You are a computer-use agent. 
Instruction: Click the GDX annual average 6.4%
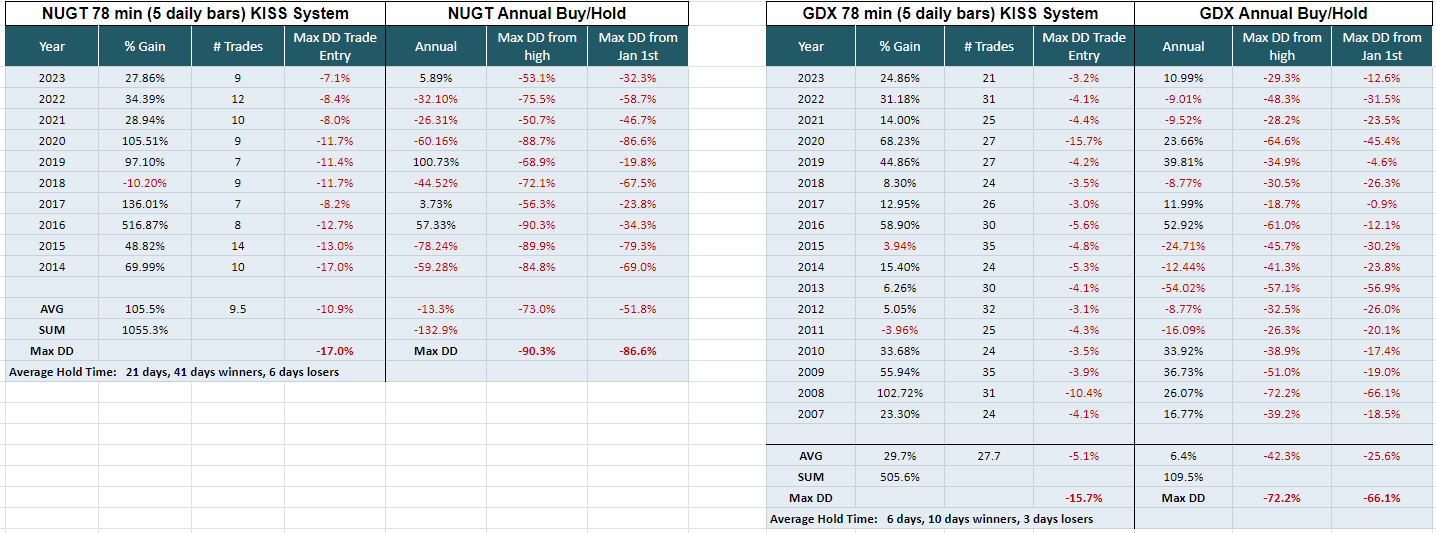coord(1183,456)
